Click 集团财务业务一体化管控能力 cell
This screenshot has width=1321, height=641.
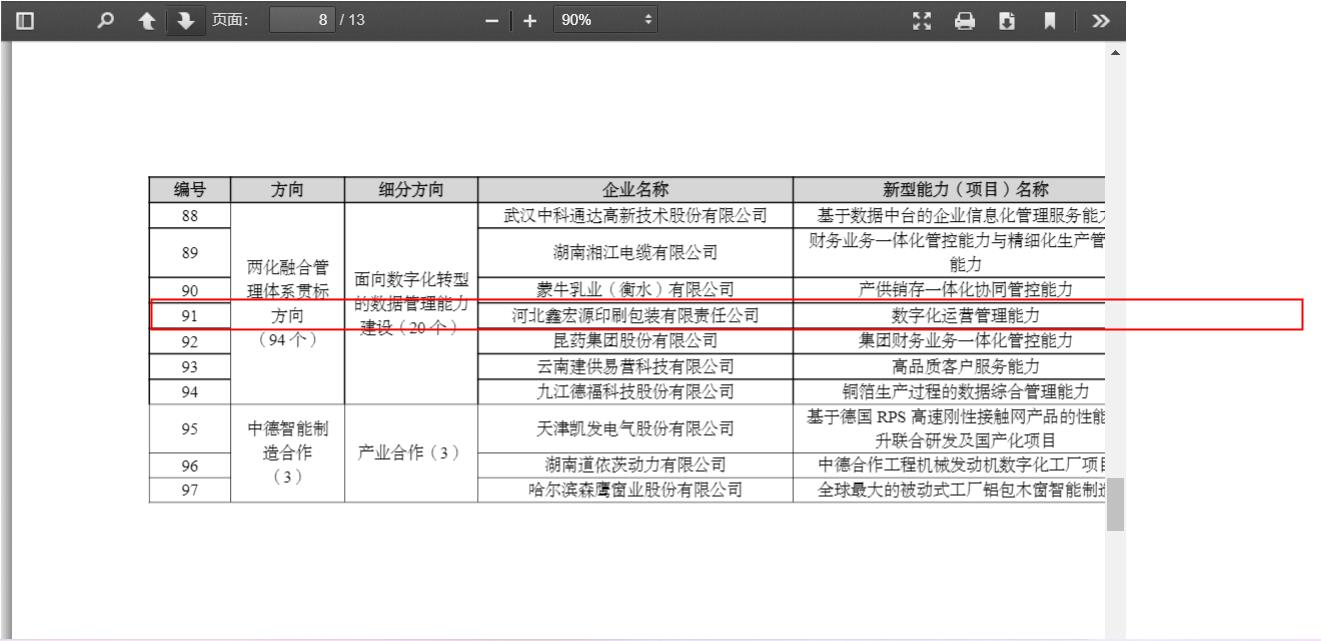947,341
